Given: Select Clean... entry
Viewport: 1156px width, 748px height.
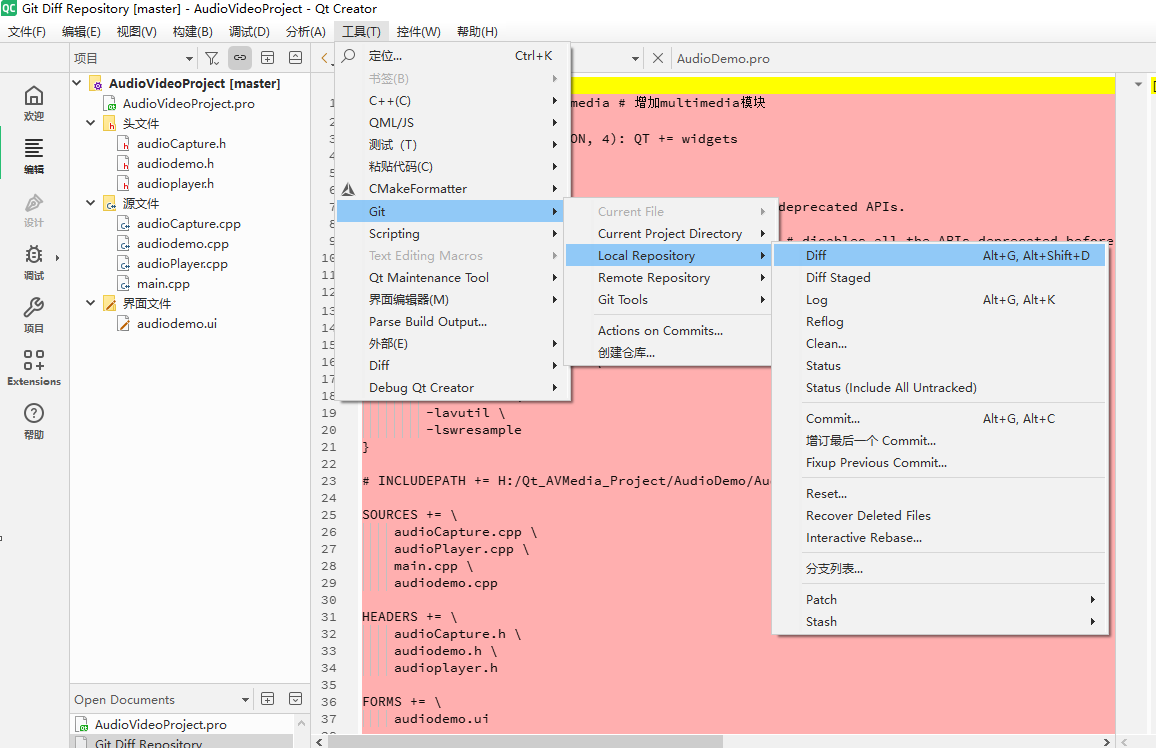Looking at the screenshot, I should click(941, 343).
